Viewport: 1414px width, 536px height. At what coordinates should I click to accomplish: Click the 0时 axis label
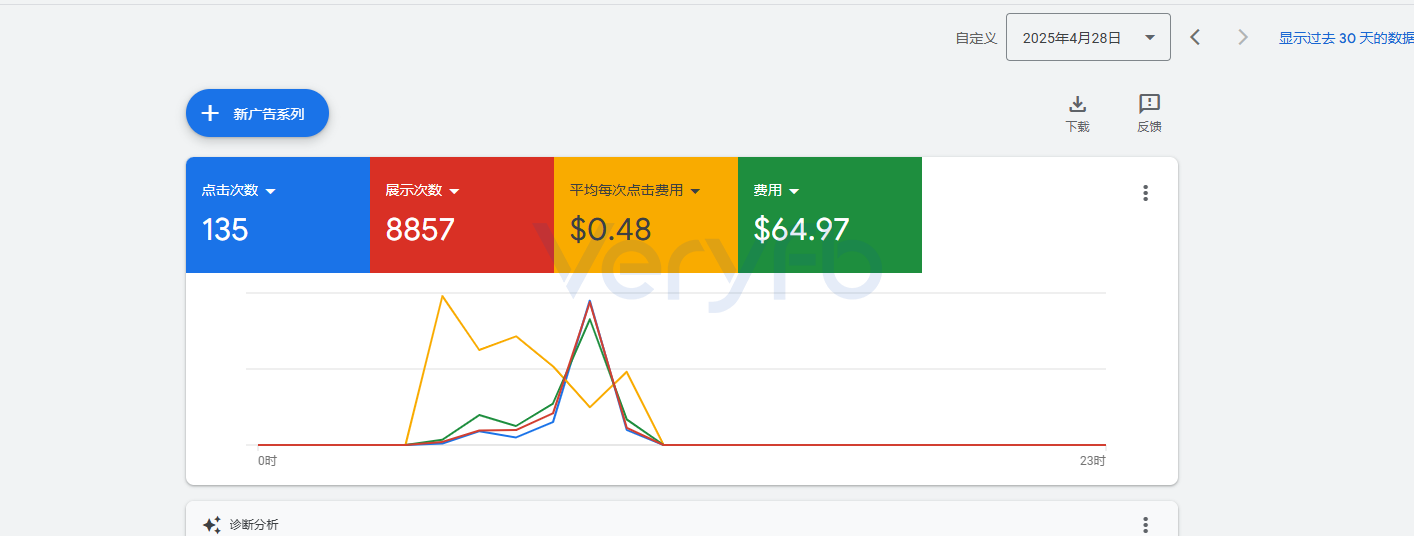(x=267, y=461)
